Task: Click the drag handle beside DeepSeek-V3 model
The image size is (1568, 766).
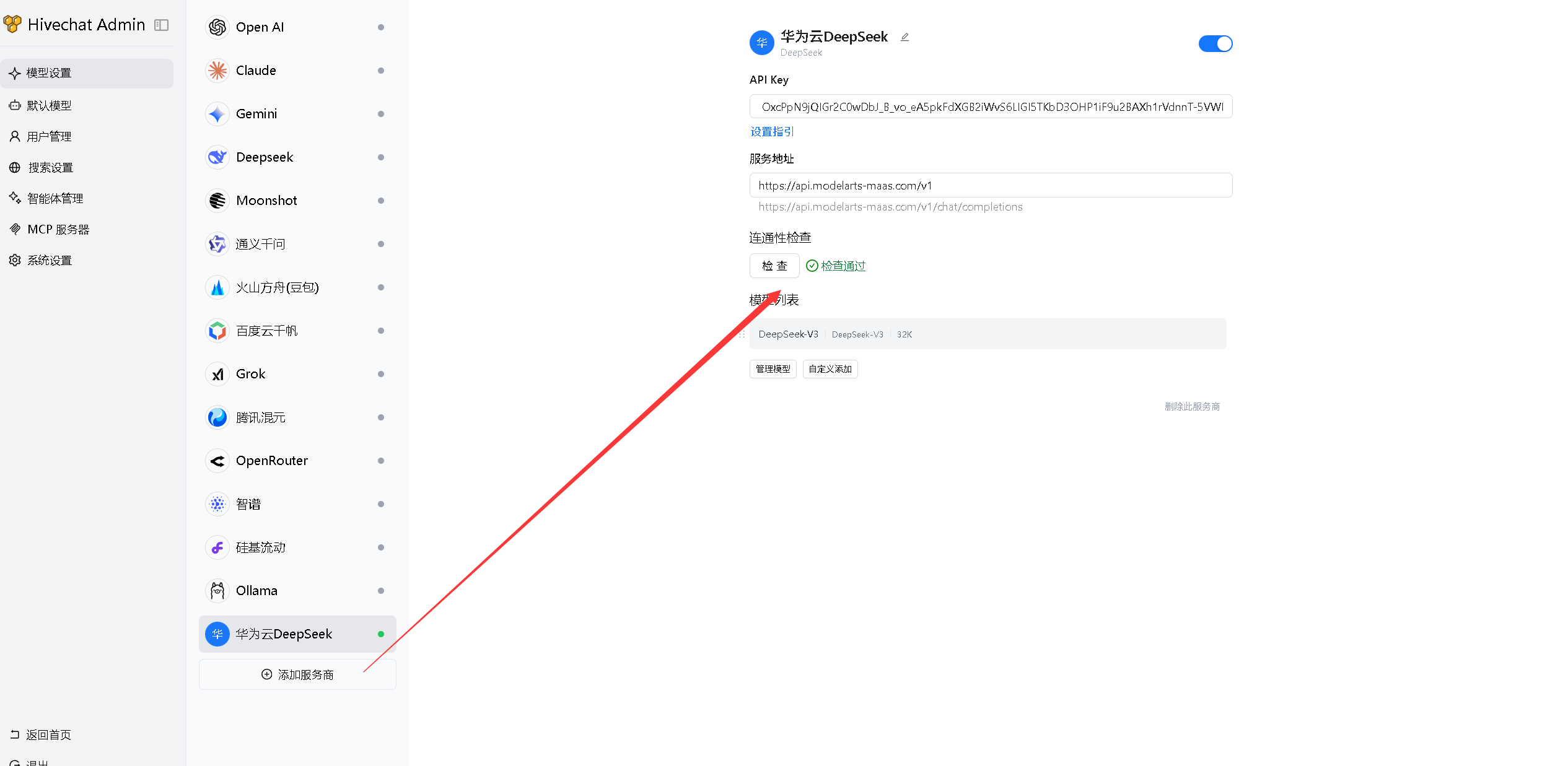Action: coord(742,334)
